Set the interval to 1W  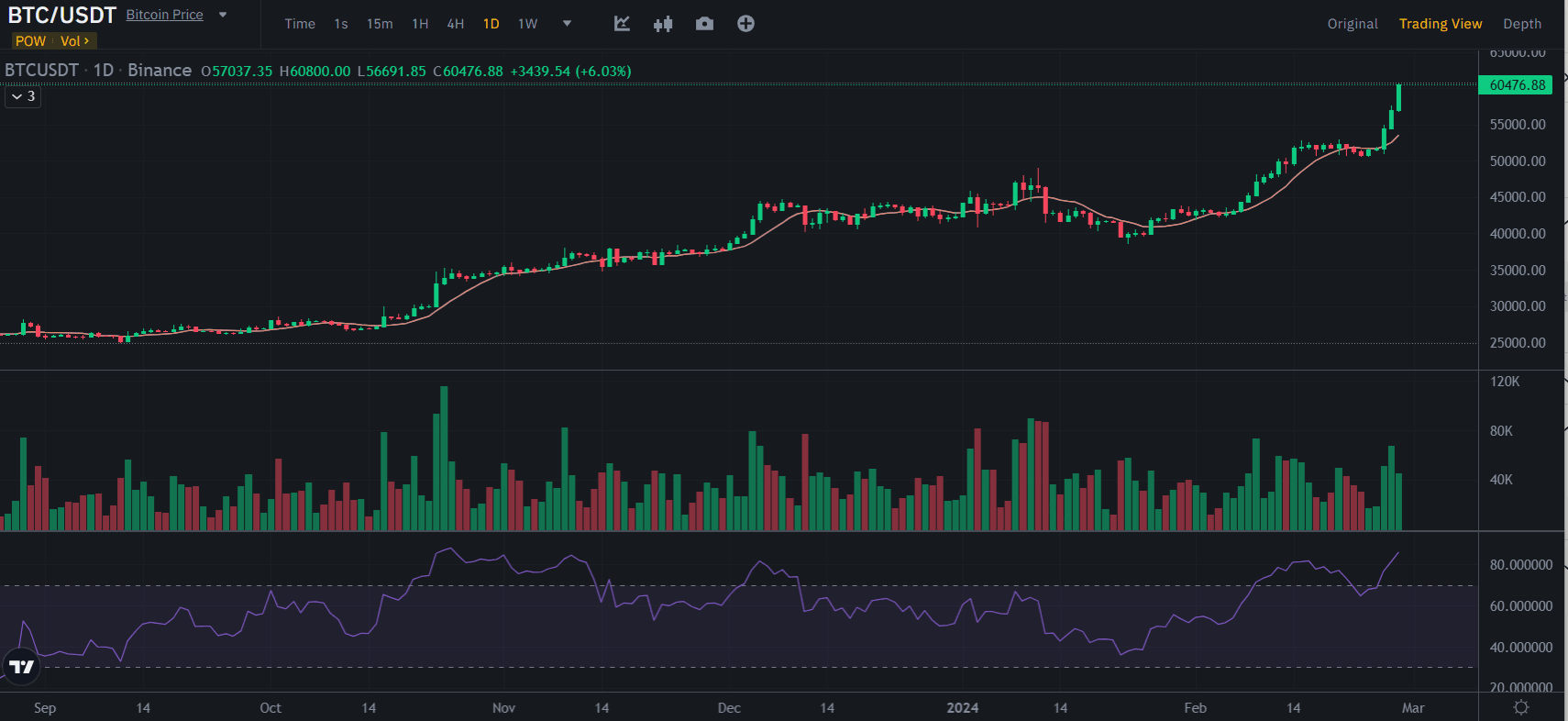(x=527, y=24)
